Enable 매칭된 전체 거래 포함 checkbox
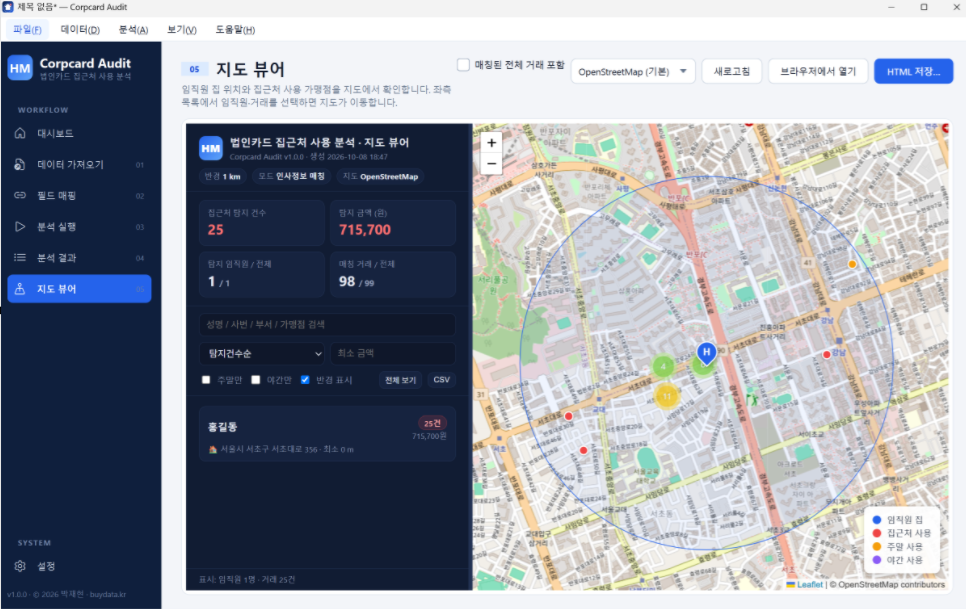 pos(463,65)
